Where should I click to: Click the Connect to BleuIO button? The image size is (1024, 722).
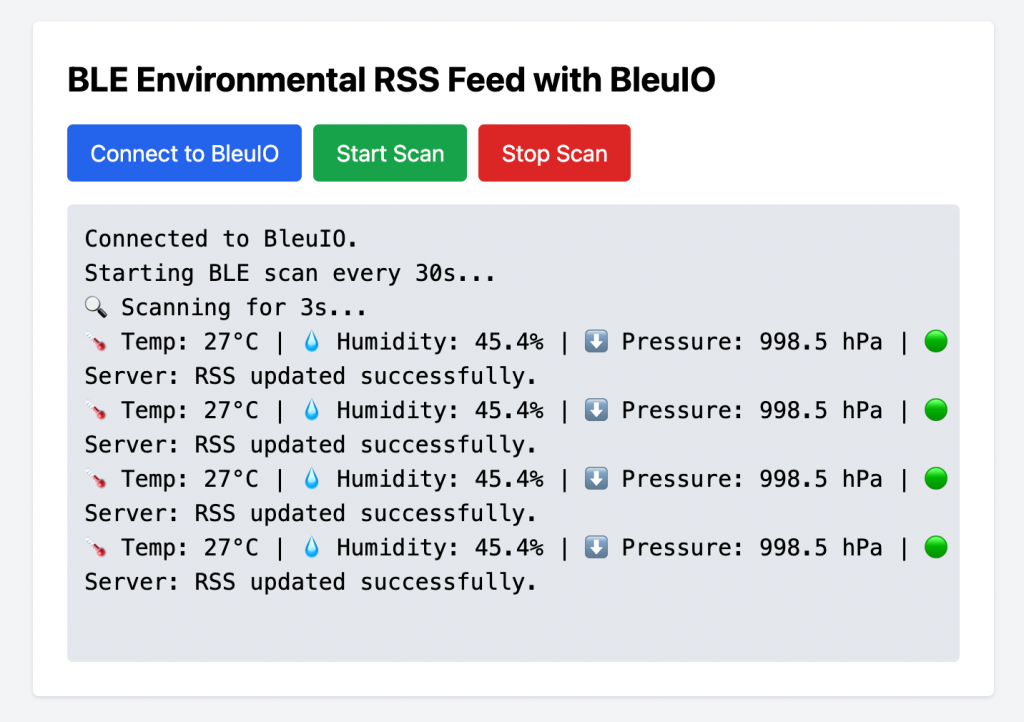[184, 153]
